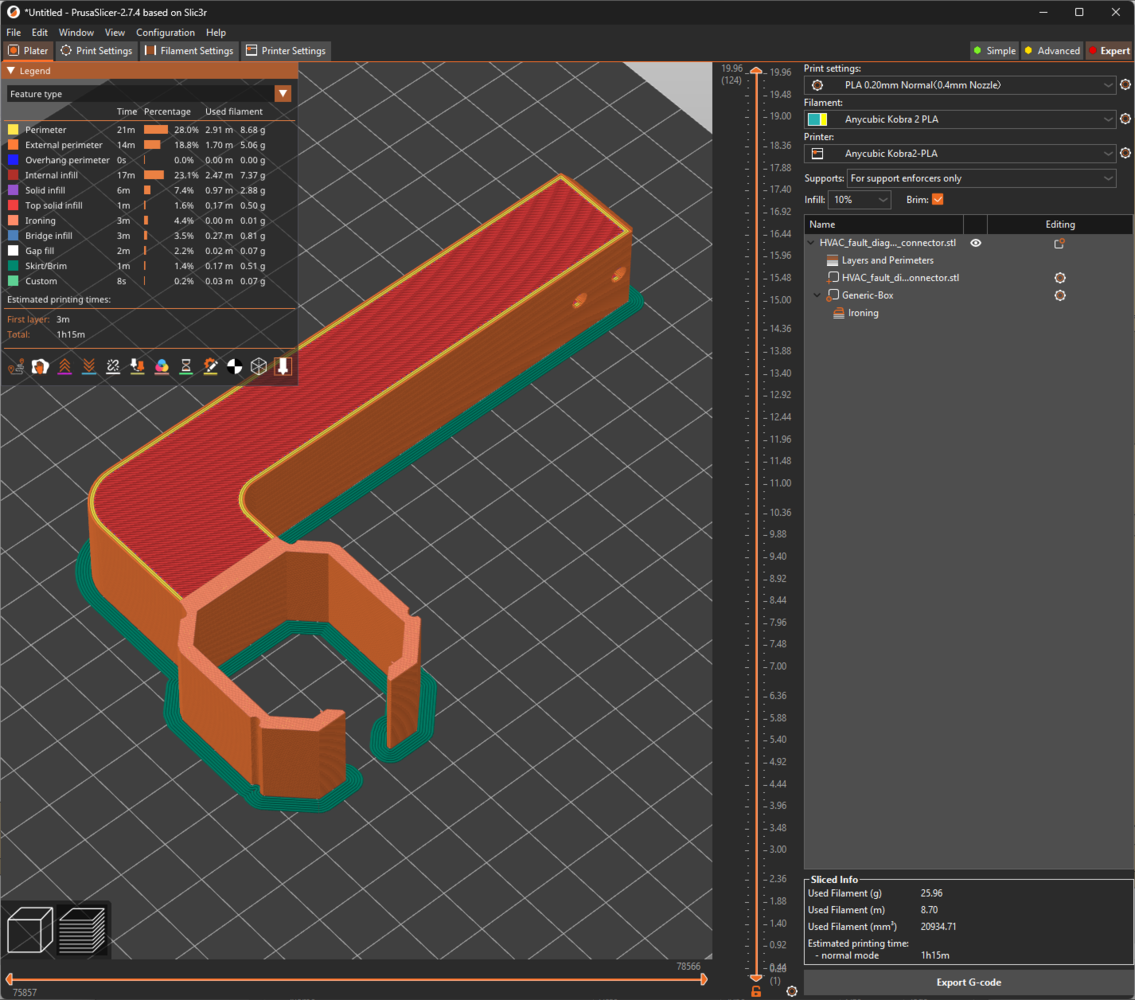Open the Infill percentage dropdown

pyautogui.click(x=860, y=200)
